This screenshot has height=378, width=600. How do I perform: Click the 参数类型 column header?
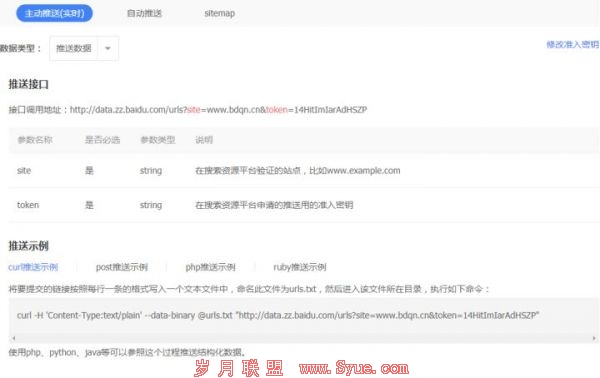click(158, 140)
